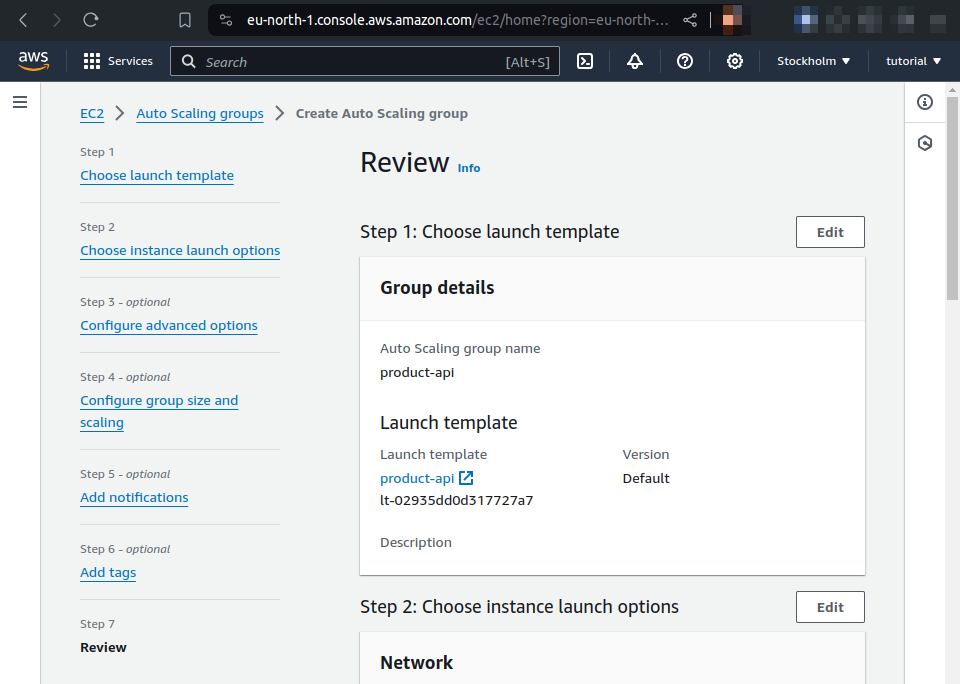960x684 pixels.
Task: Click the Info link beside Review
Action: 469,168
